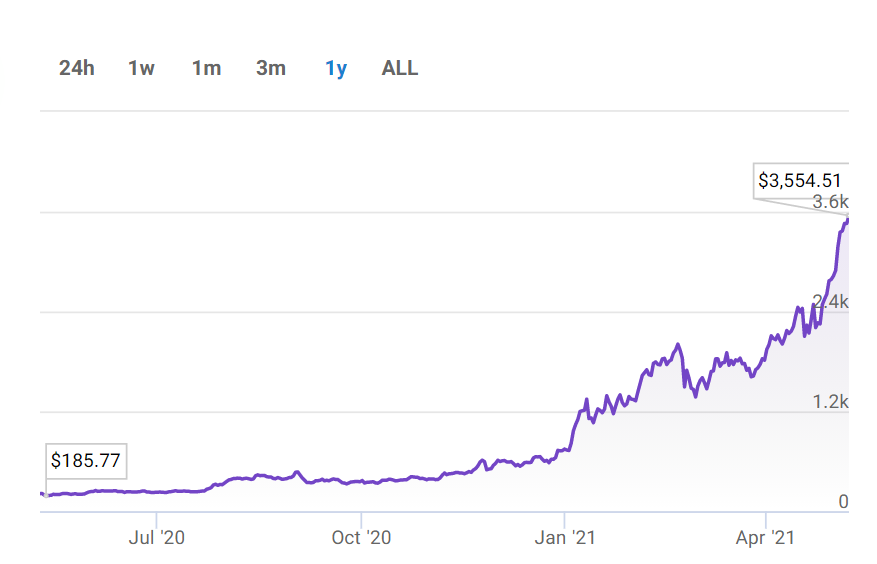Image resolution: width=877 pixels, height=564 pixels.
Task: Show the ALL time range
Action: (399, 68)
